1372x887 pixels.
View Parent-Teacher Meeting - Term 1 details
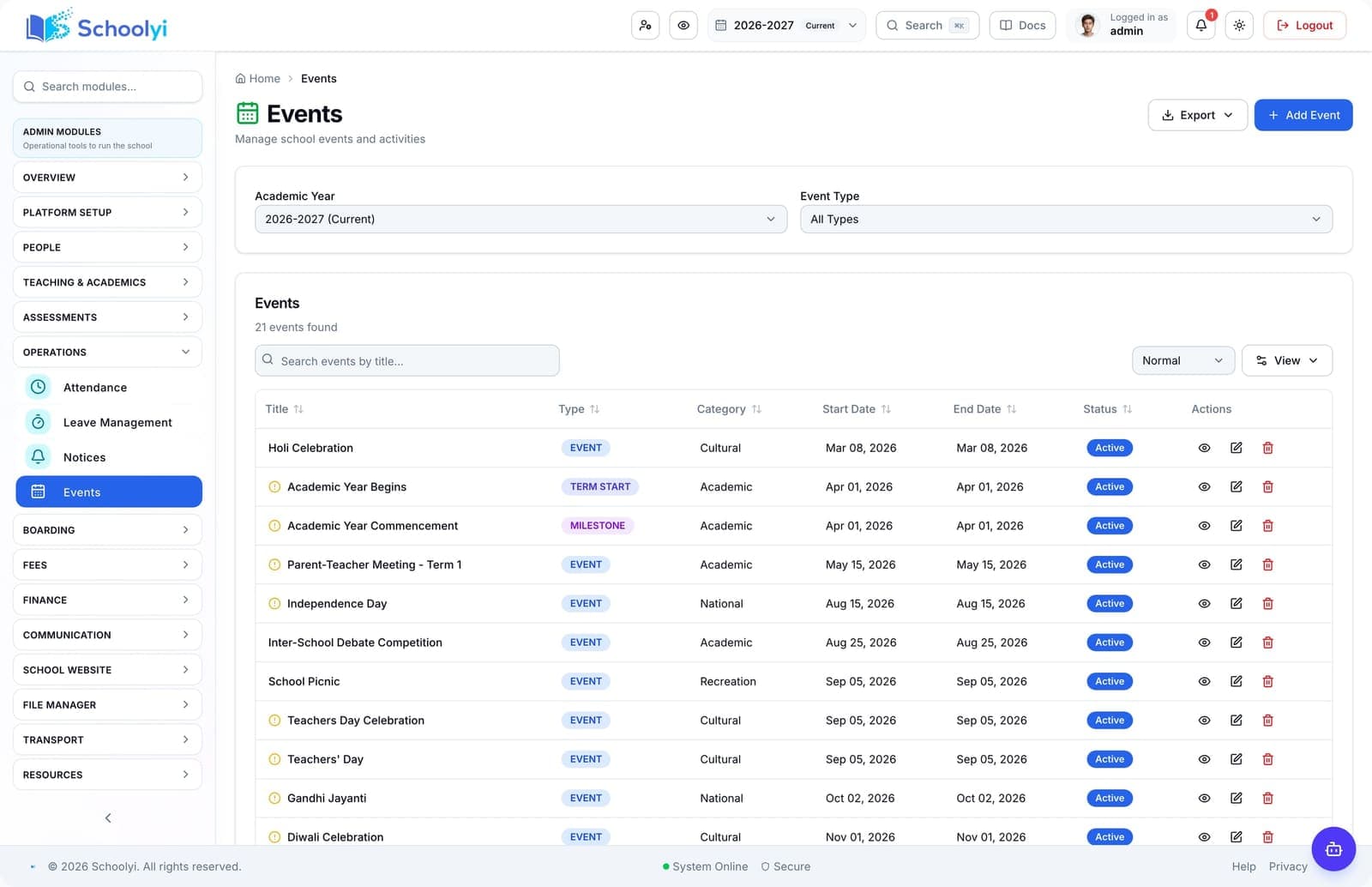[1204, 564]
